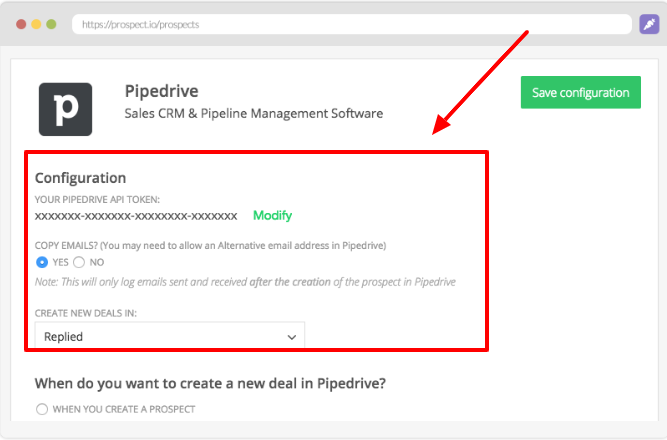
Task: Select YES for copy emails
Action: 42,262
